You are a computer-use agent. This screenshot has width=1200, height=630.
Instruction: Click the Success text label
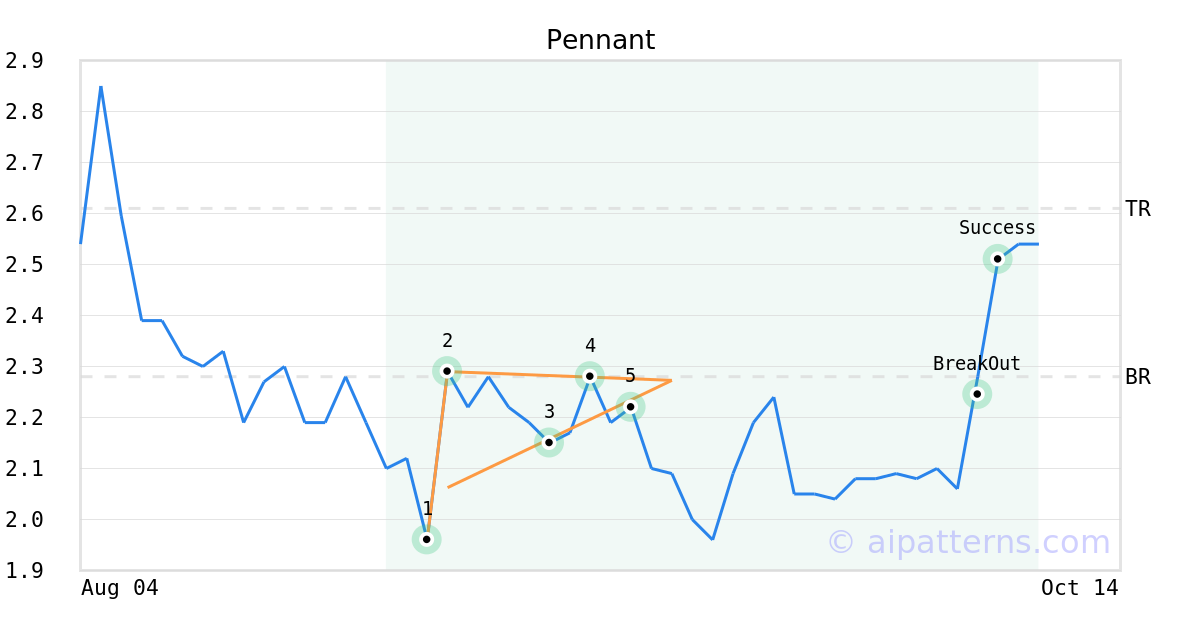click(997, 228)
